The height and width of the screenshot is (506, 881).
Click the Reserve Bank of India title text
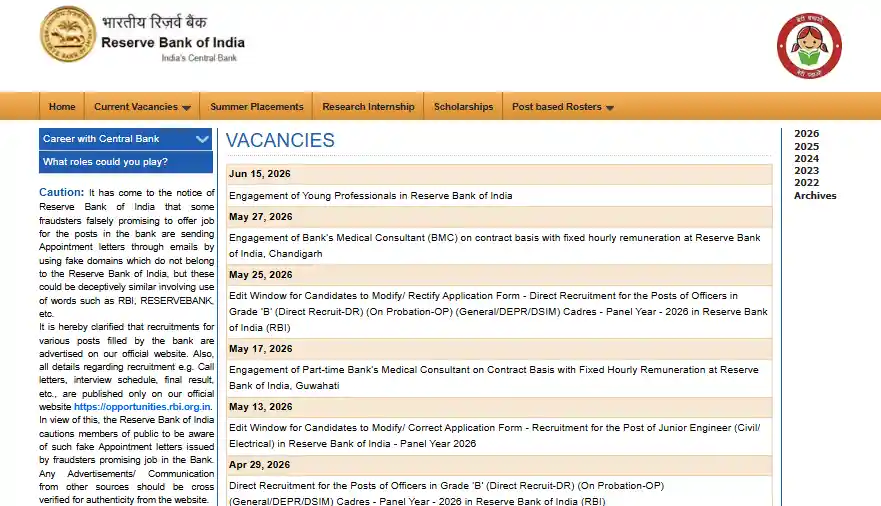tap(173, 43)
